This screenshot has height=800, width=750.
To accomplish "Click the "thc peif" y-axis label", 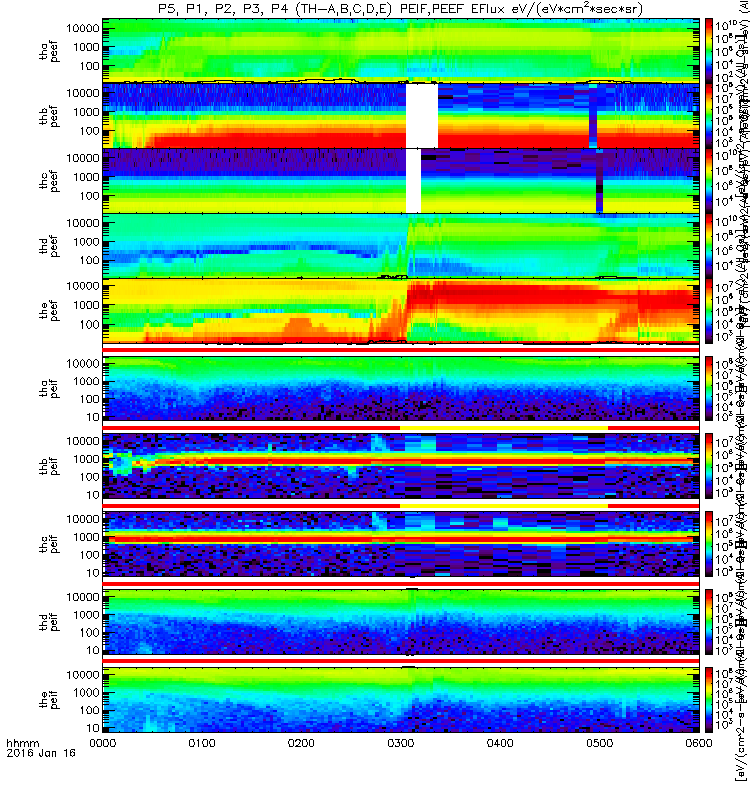I will click(49, 544).
